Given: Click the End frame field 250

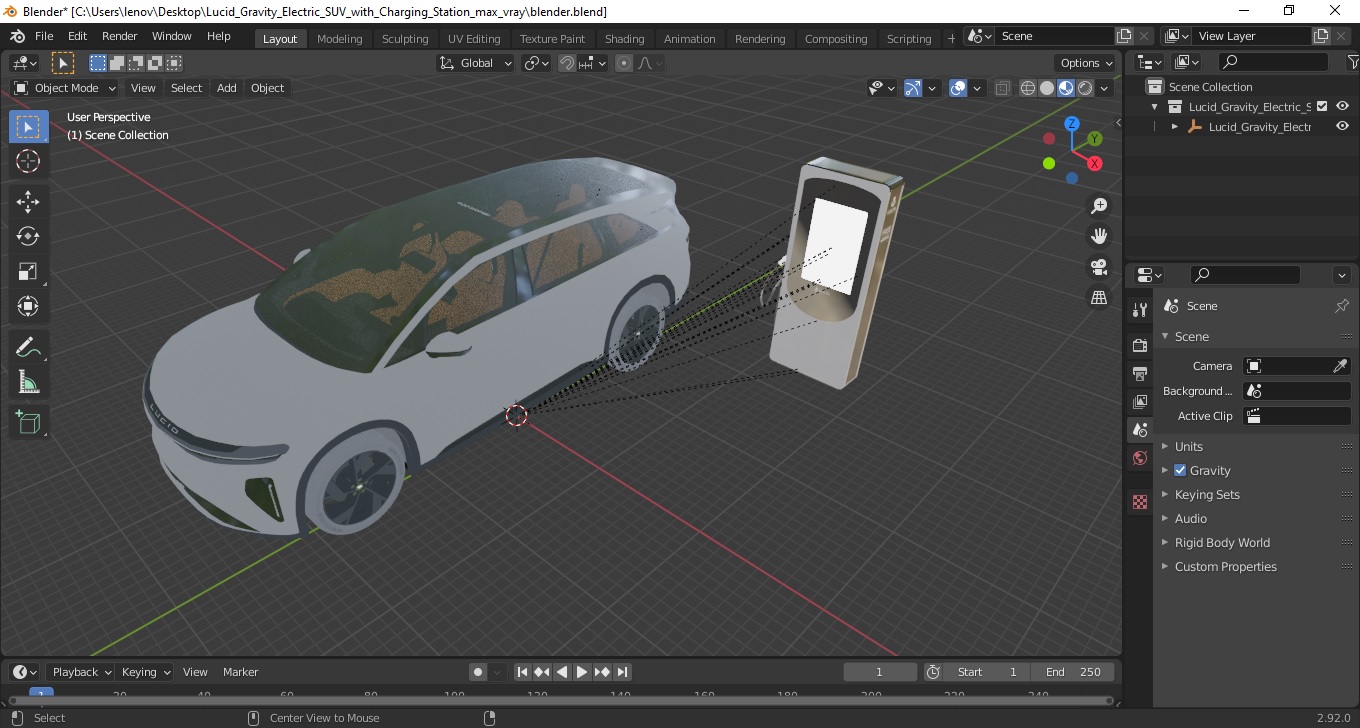Looking at the screenshot, I should click(1073, 672).
